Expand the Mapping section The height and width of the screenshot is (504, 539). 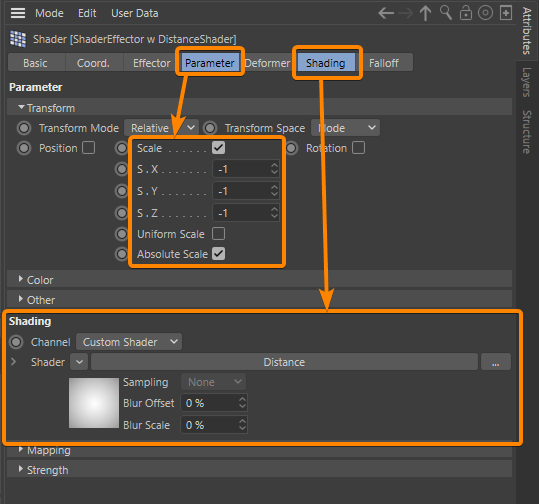21,449
